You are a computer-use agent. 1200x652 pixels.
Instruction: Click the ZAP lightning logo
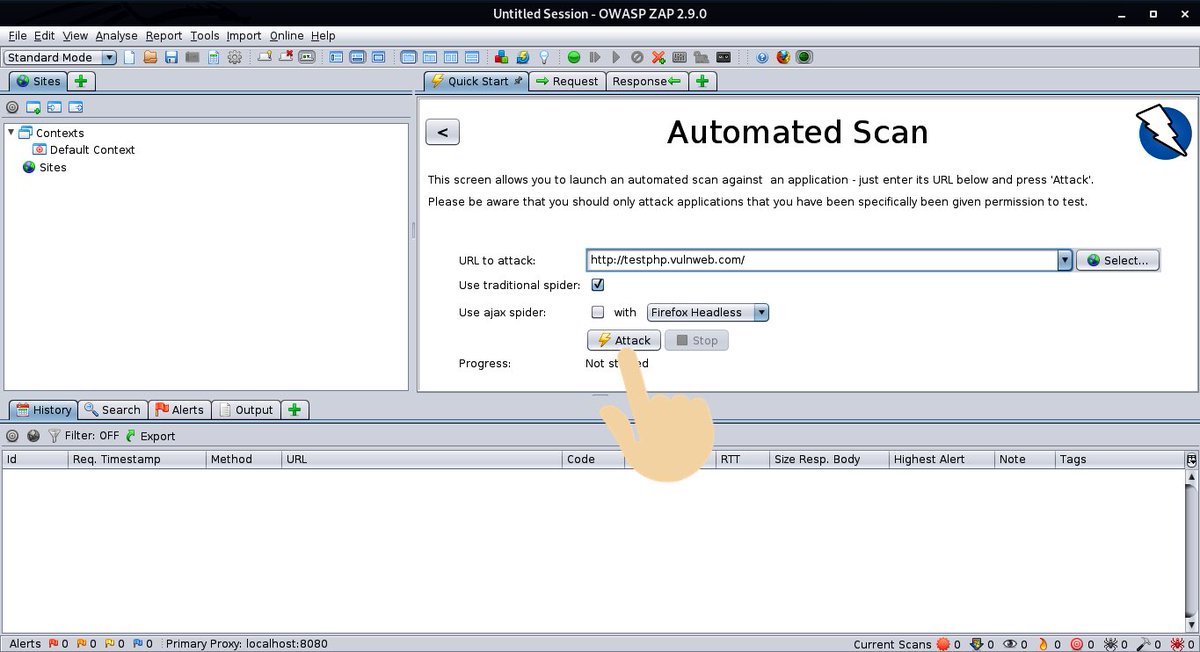click(1165, 132)
